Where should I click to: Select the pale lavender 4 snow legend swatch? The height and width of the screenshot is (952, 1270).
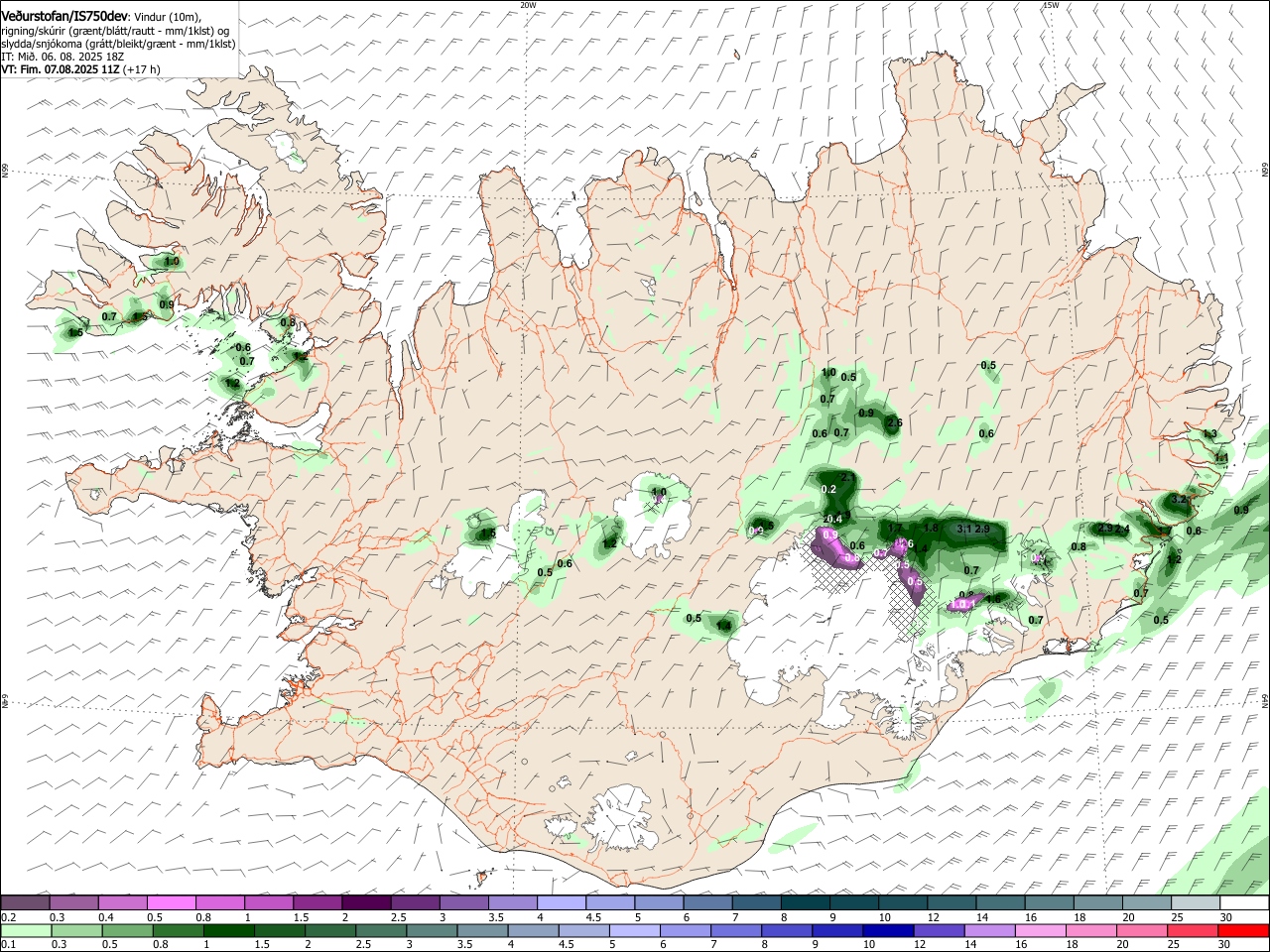coord(562,902)
